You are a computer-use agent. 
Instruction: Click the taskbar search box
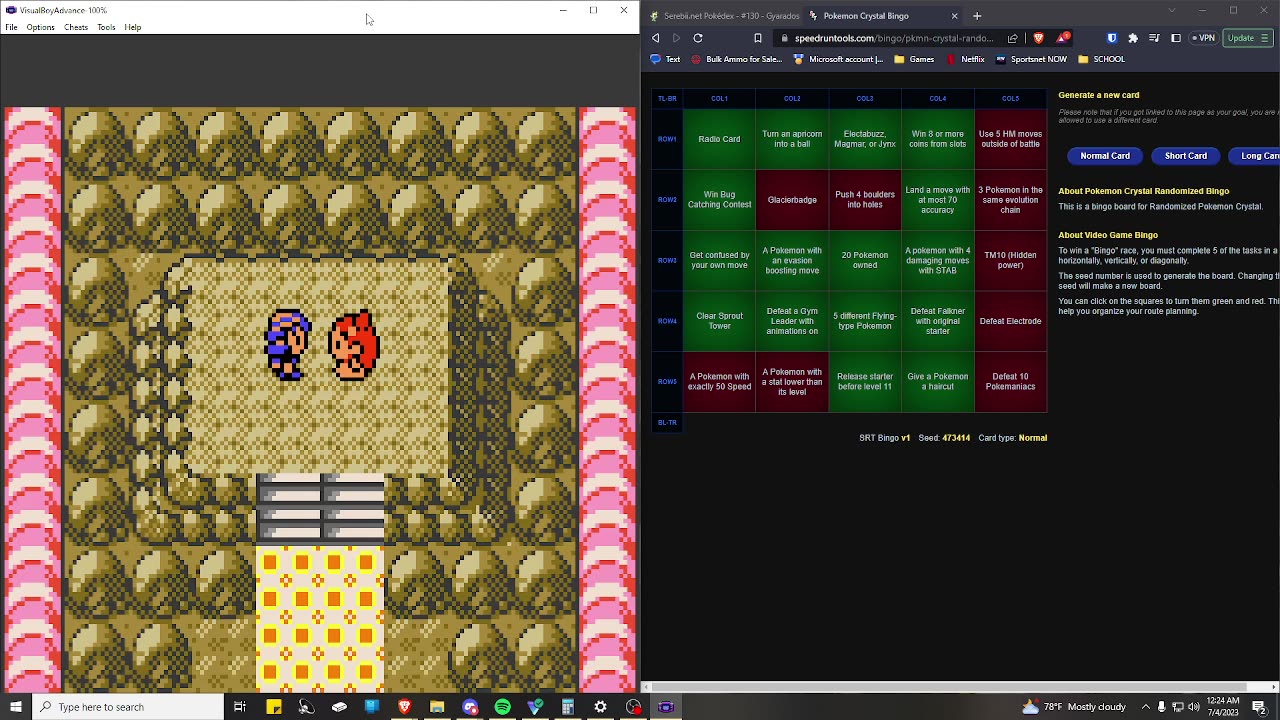[x=127, y=707]
